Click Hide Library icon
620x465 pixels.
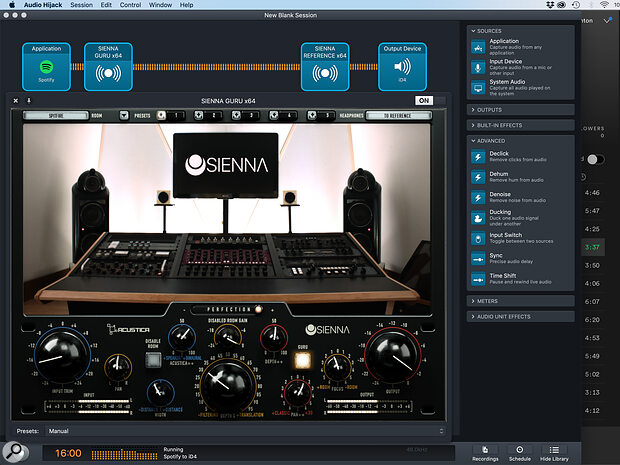pos(554,450)
